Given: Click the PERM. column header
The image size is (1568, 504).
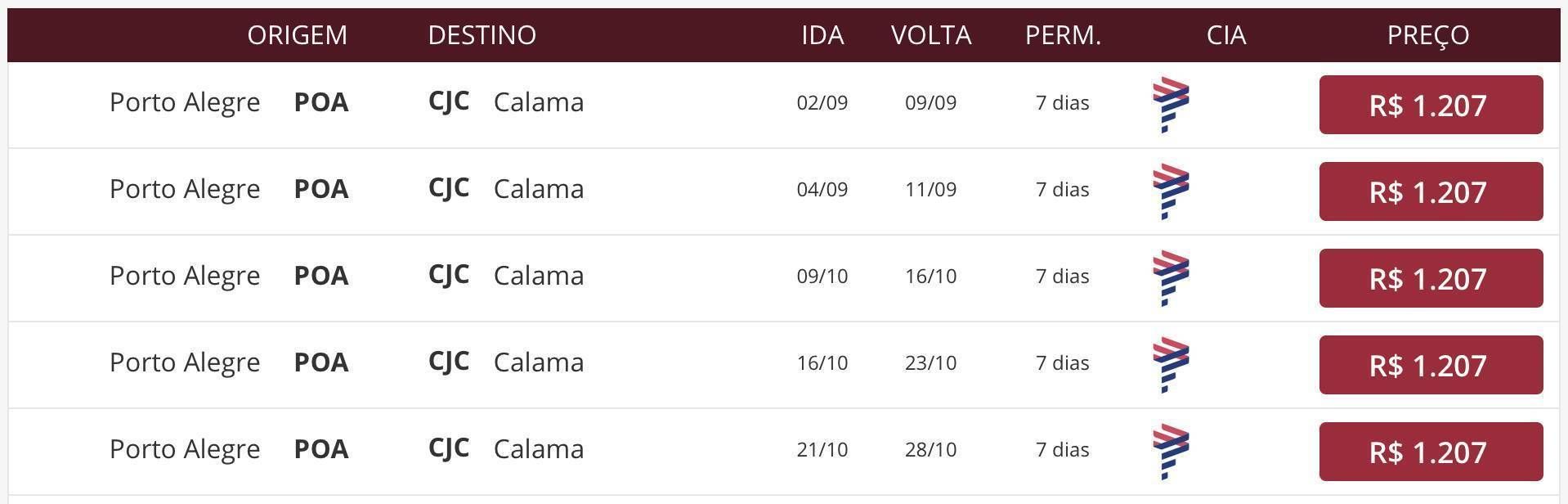Looking at the screenshot, I should pos(1063,35).
